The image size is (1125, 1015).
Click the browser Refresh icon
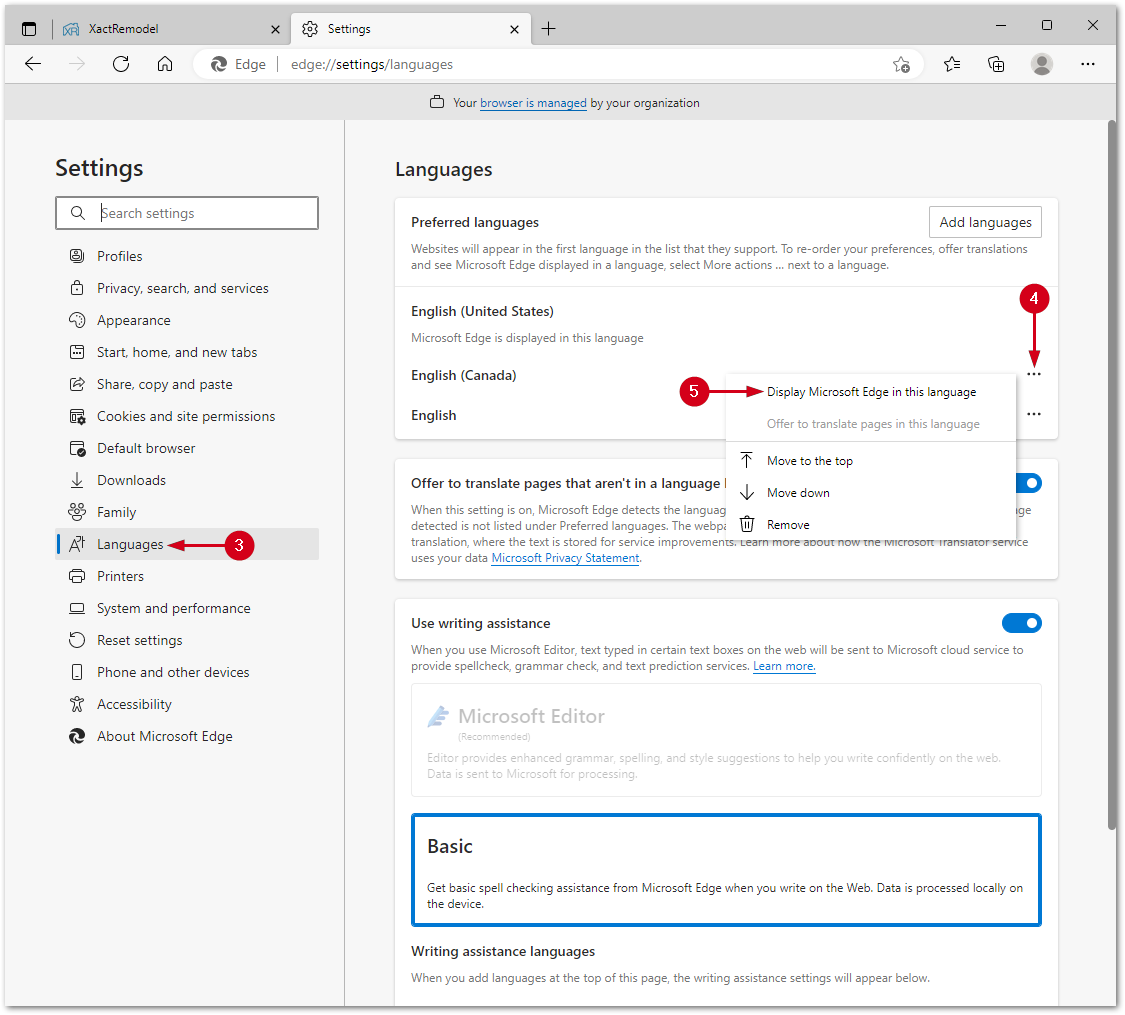(121, 64)
